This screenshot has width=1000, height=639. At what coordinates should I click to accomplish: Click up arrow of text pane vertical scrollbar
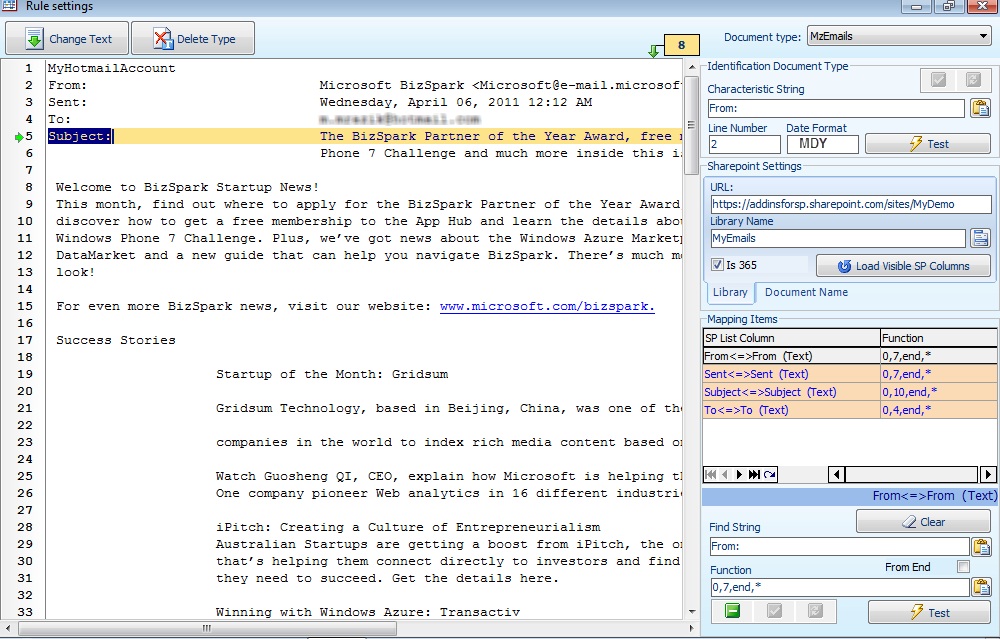pyautogui.click(x=692, y=67)
